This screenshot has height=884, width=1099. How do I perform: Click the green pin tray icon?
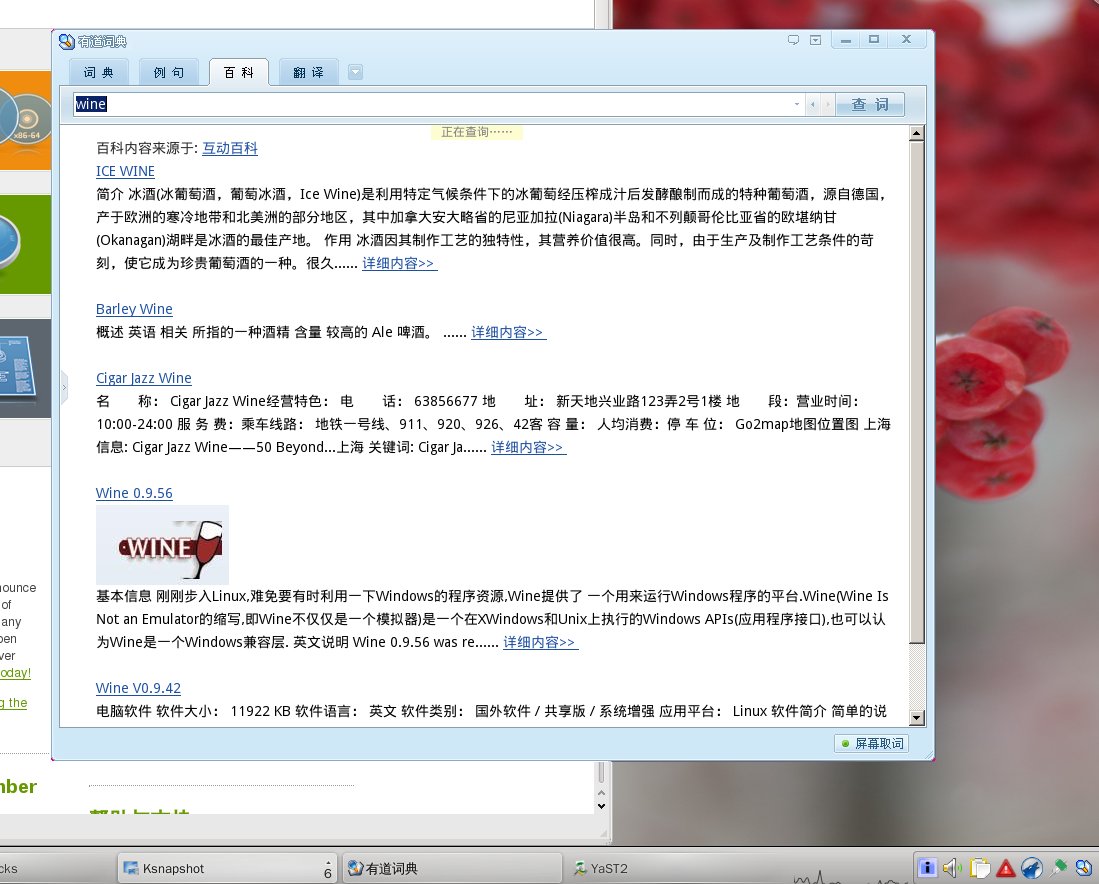pos(1058,868)
